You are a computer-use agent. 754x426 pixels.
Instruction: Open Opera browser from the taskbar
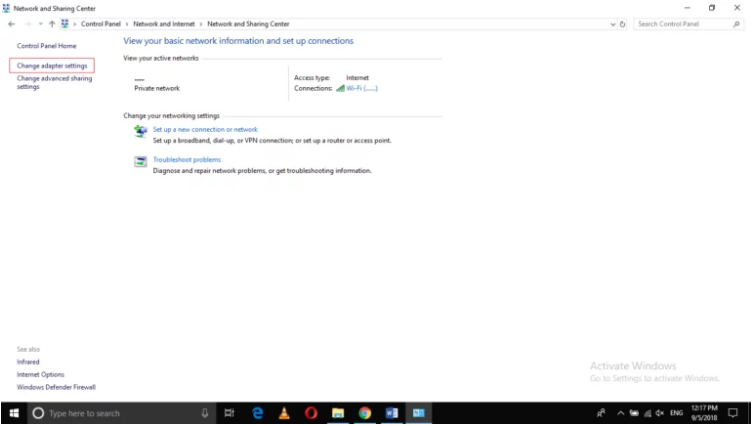(311, 413)
